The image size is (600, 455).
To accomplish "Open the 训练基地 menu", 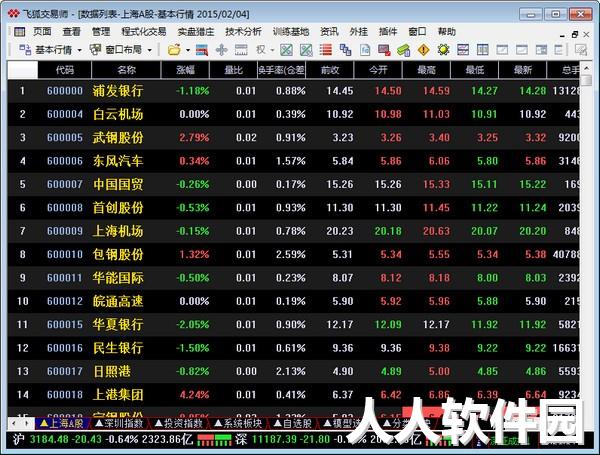I will 291,32.
